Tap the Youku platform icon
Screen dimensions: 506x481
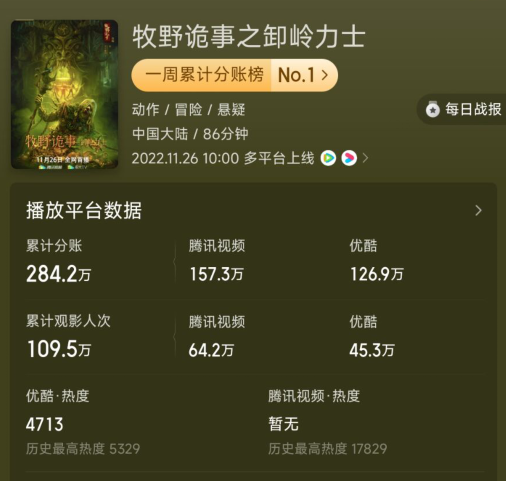[349, 158]
